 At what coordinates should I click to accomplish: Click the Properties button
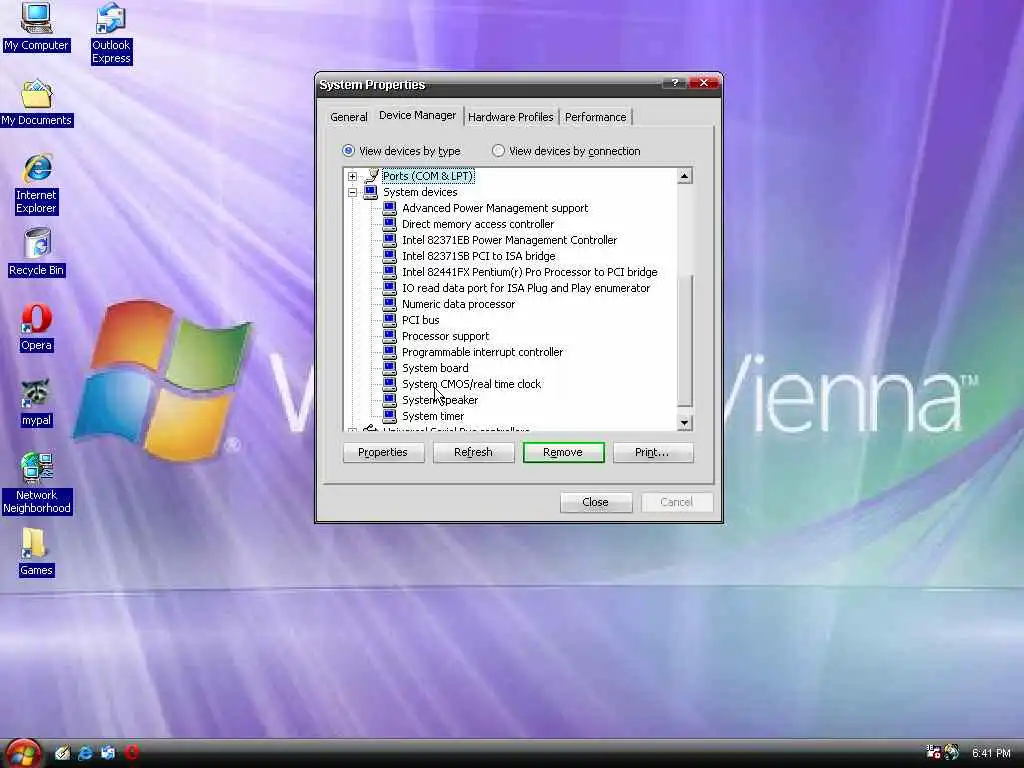point(383,452)
